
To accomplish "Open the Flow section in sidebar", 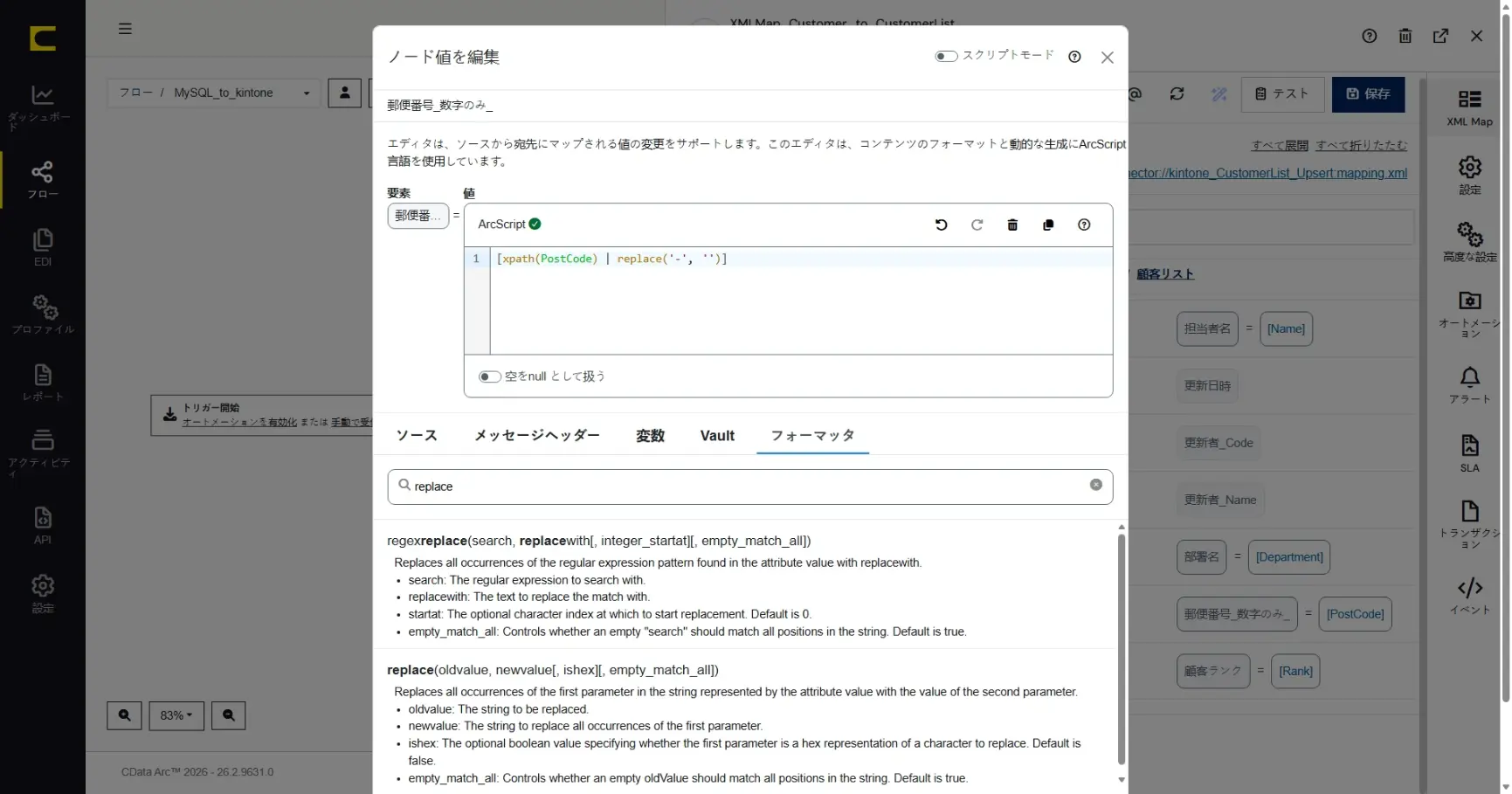I will coord(42,180).
